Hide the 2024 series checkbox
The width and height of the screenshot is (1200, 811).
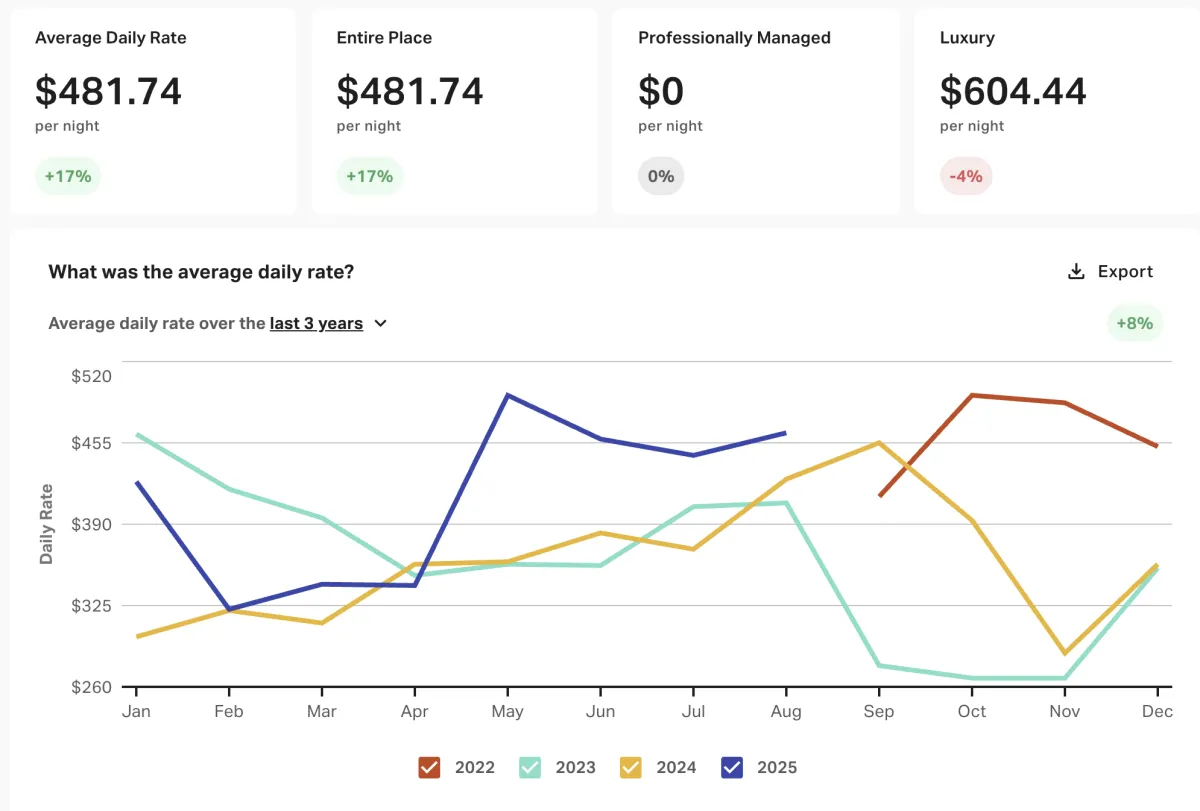click(631, 768)
